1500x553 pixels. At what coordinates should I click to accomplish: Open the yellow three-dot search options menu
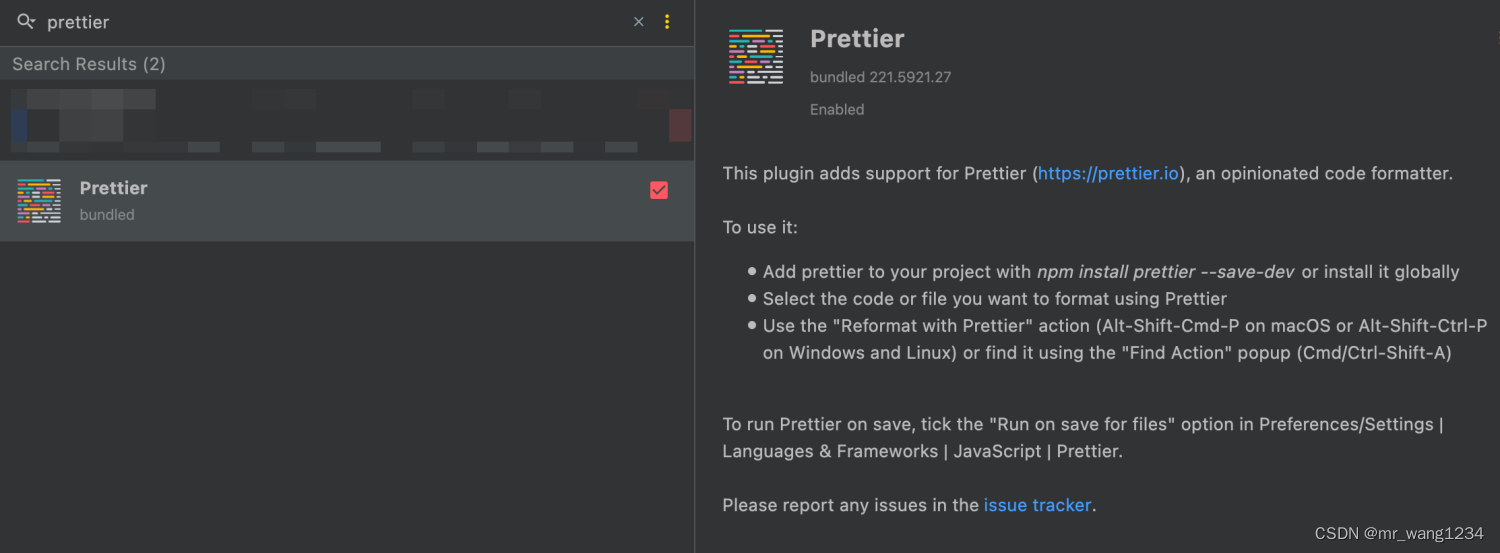[x=668, y=22]
